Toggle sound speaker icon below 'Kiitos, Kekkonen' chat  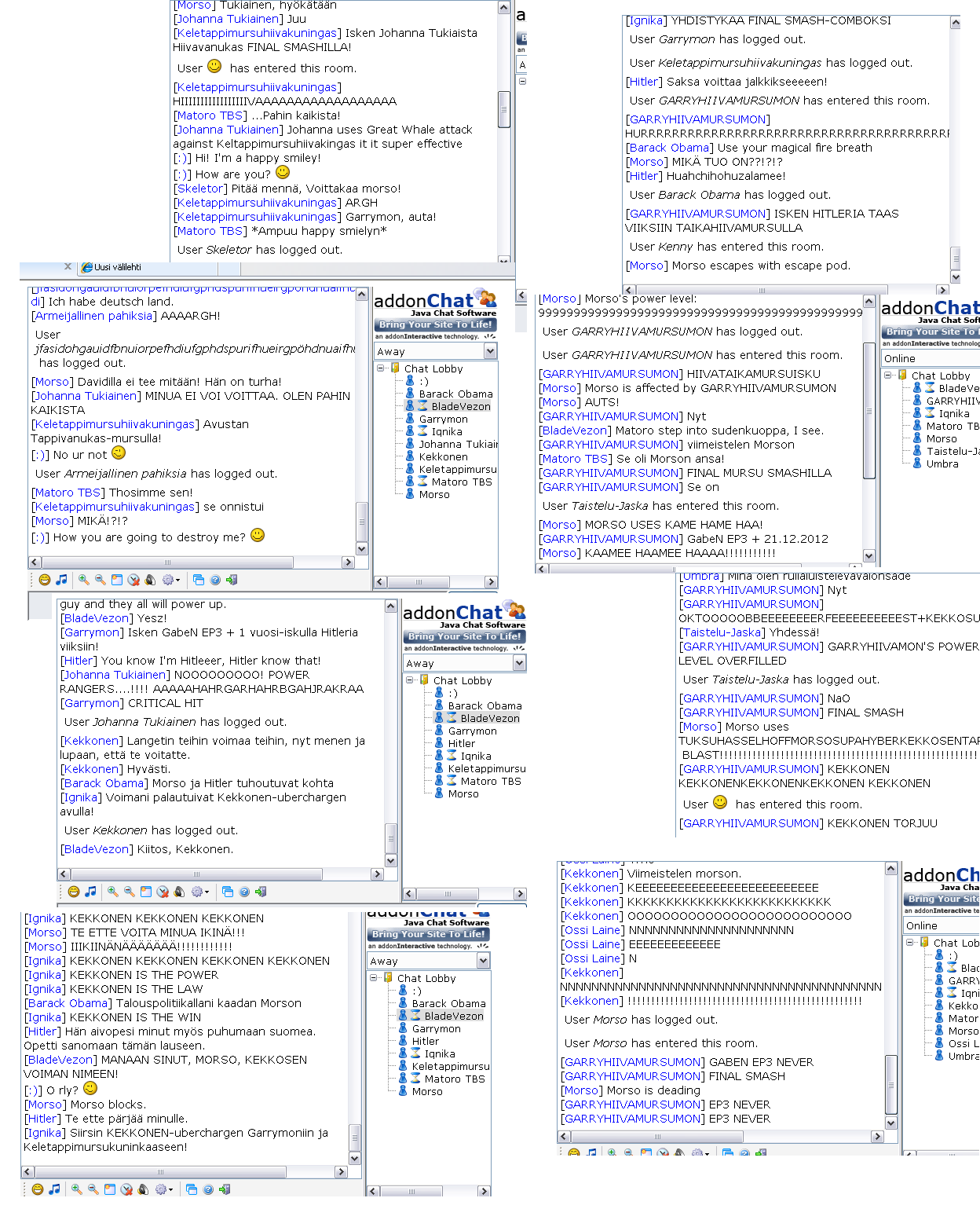click(x=179, y=892)
